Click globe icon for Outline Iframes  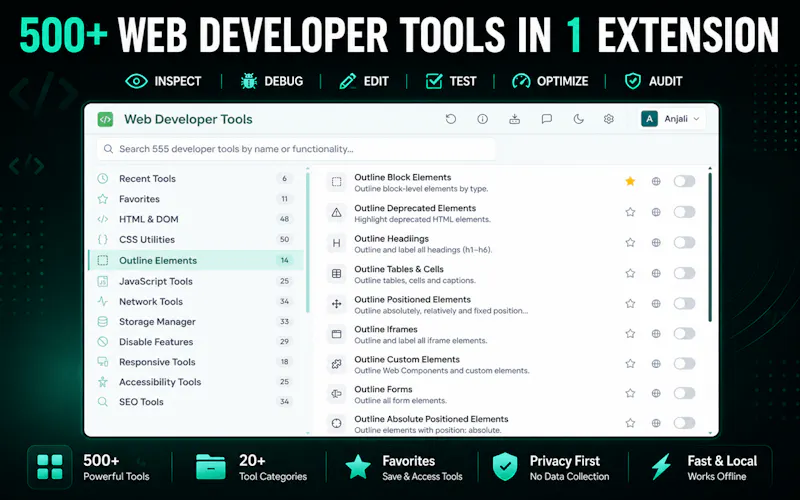[656, 334]
